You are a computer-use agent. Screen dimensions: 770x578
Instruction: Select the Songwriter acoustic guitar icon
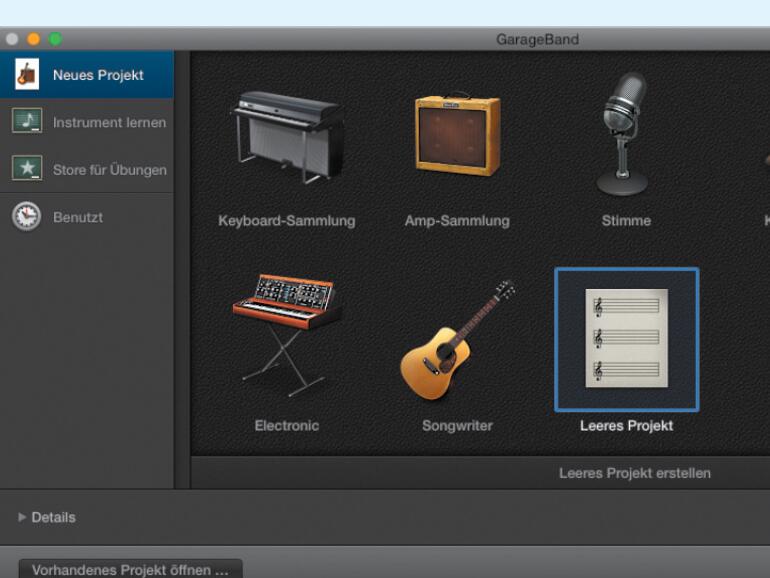[x=457, y=340]
